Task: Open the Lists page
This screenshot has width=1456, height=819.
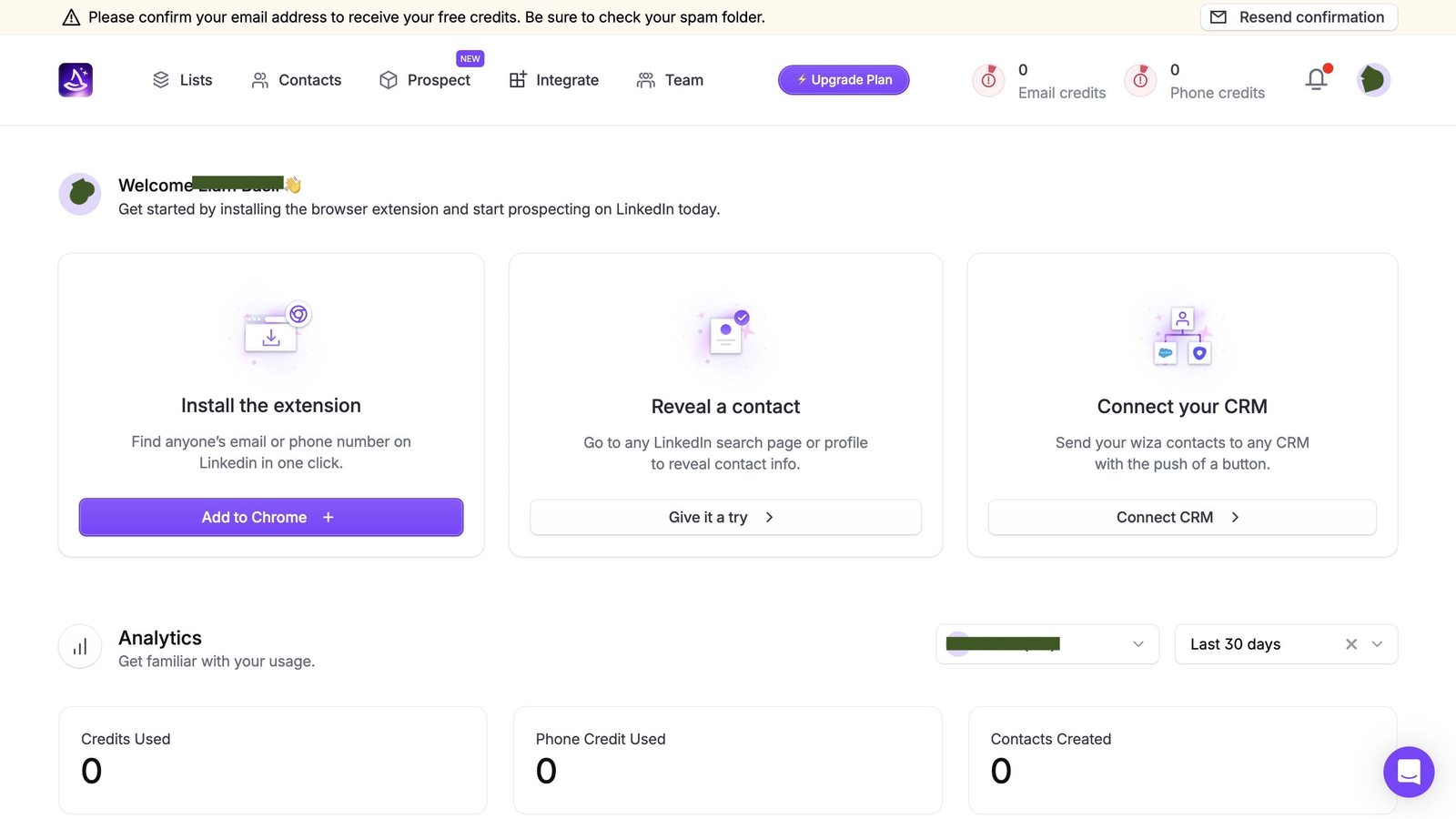Action: click(x=182, y=80)
